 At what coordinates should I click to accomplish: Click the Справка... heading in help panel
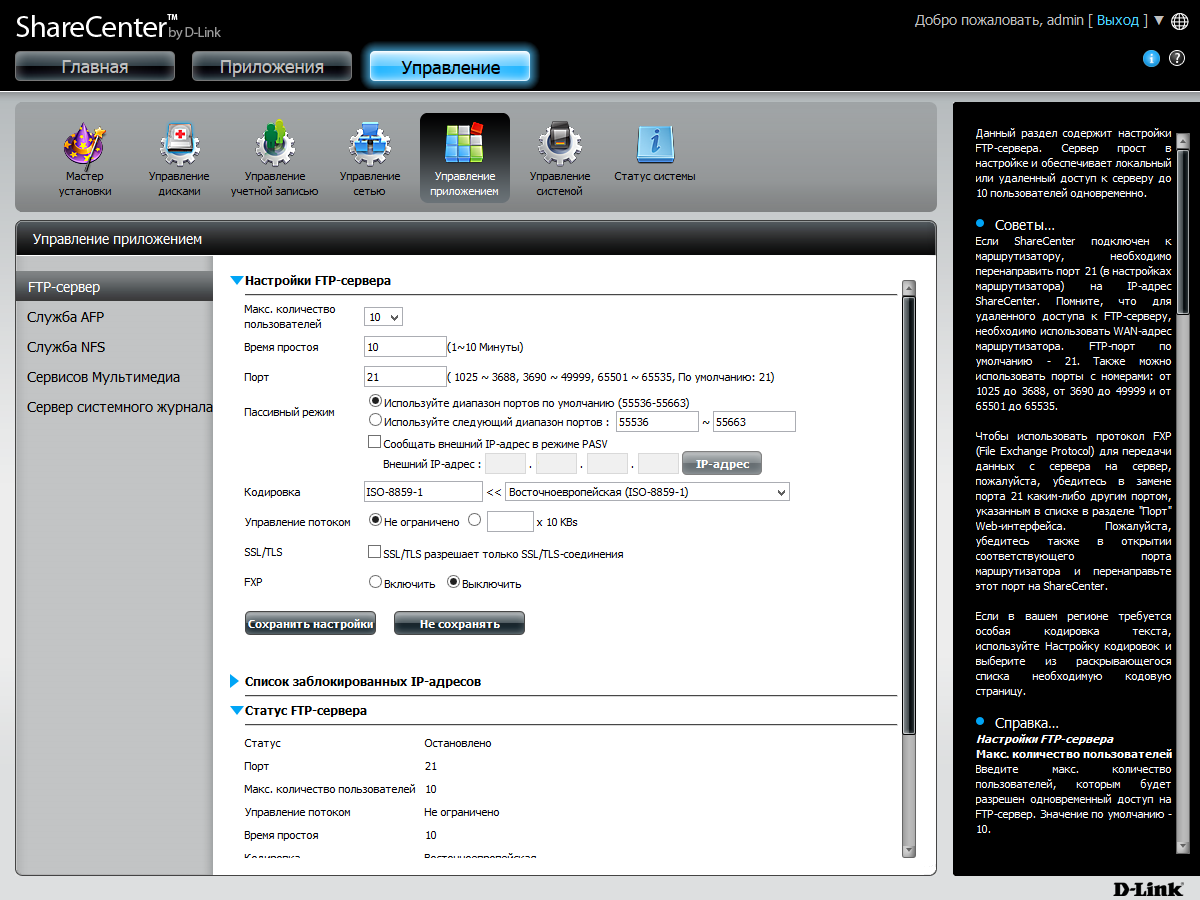[x=1027, y=723]
